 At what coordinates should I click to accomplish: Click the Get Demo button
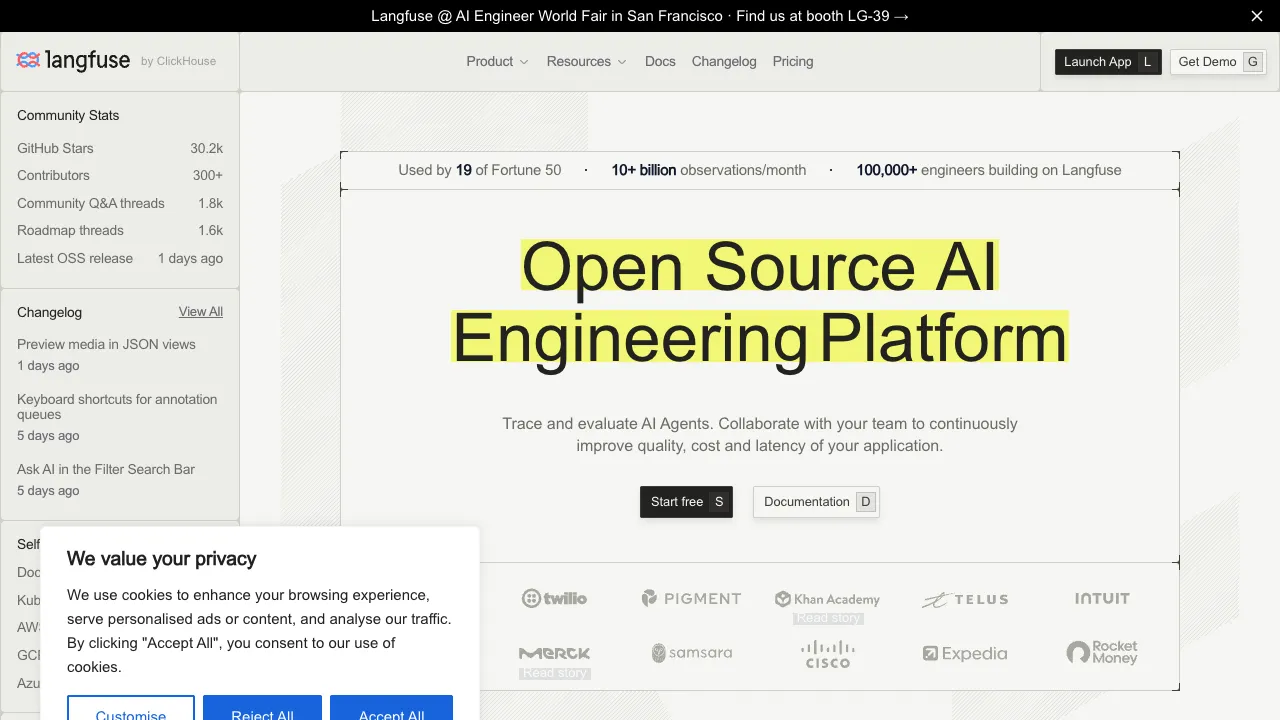pos(1218,62)
